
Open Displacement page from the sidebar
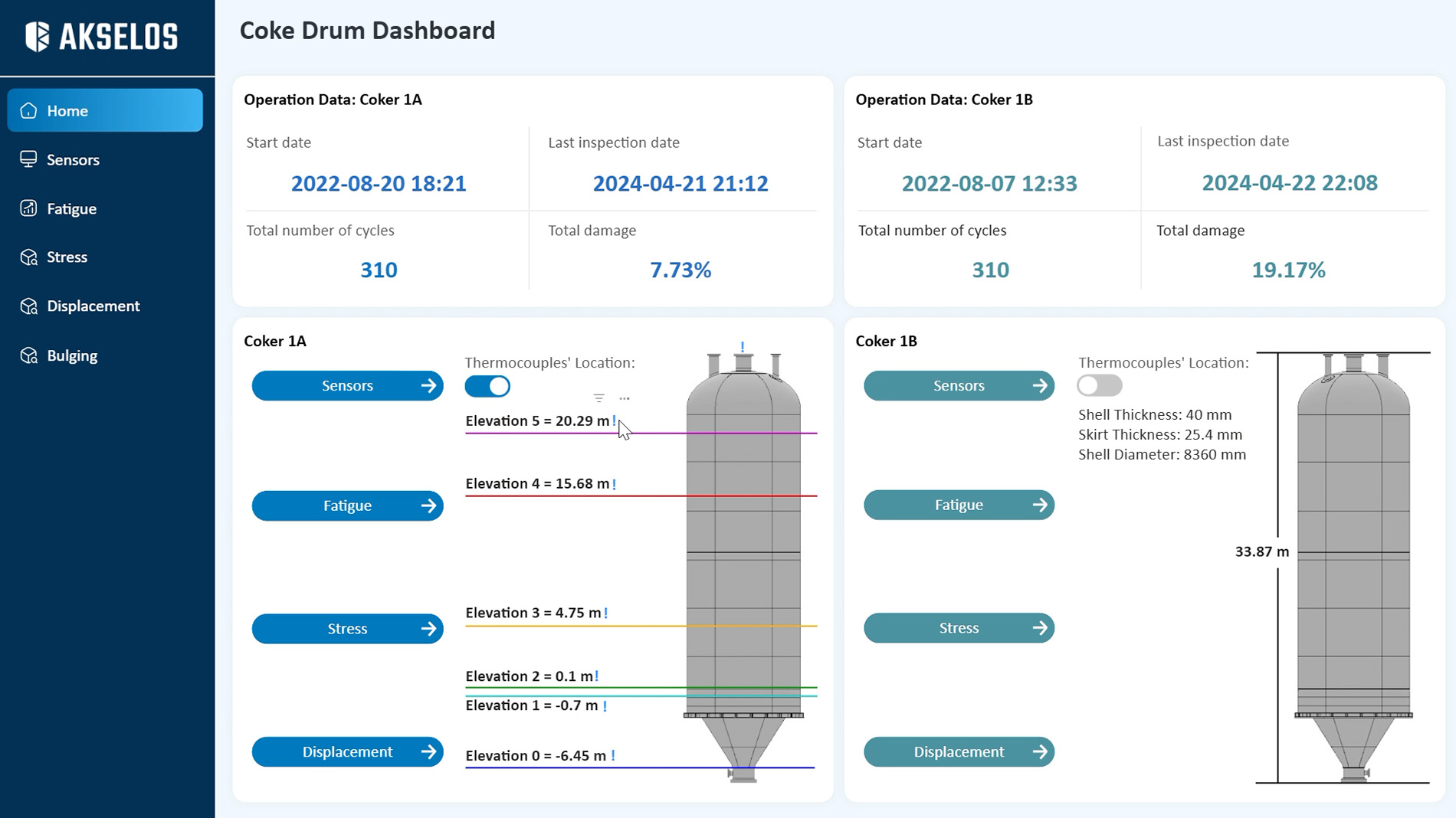pyautogui.click(x=93, y=306)
